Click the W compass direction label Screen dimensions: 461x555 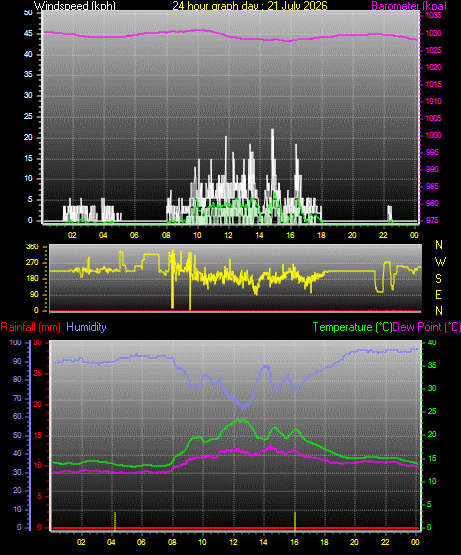click(440, 262)
